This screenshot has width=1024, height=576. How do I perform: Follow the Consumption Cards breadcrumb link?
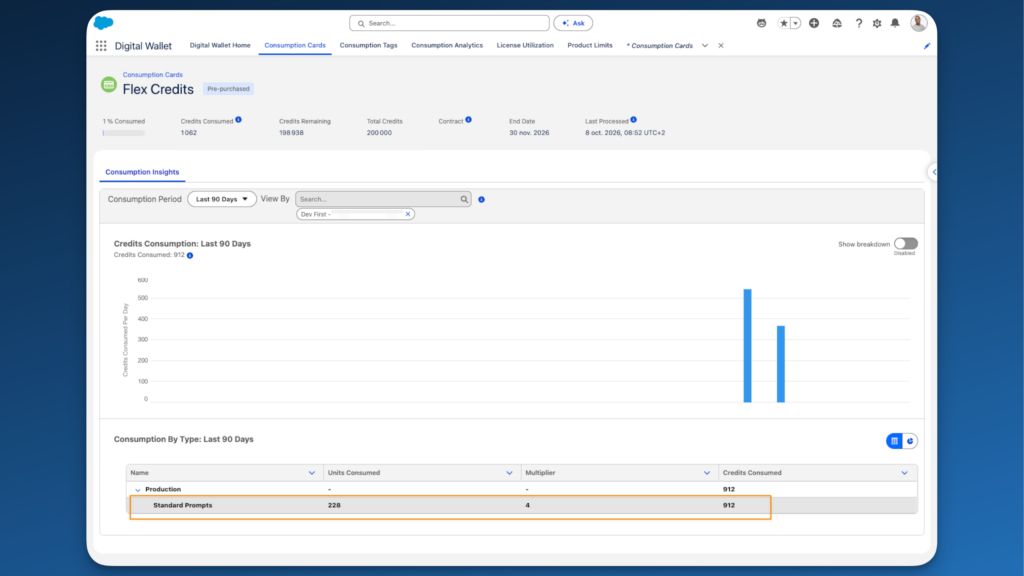pyautogui.click(x=153, y=74)
